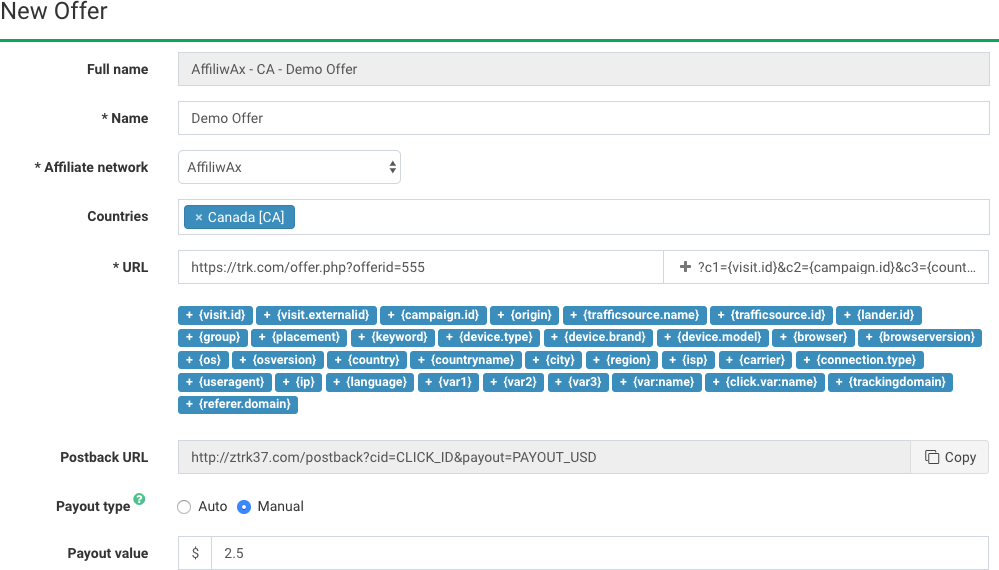Insert the {city} token
Image resolution: width=999 pixels, height=570 pixels.
coord(554,360)
